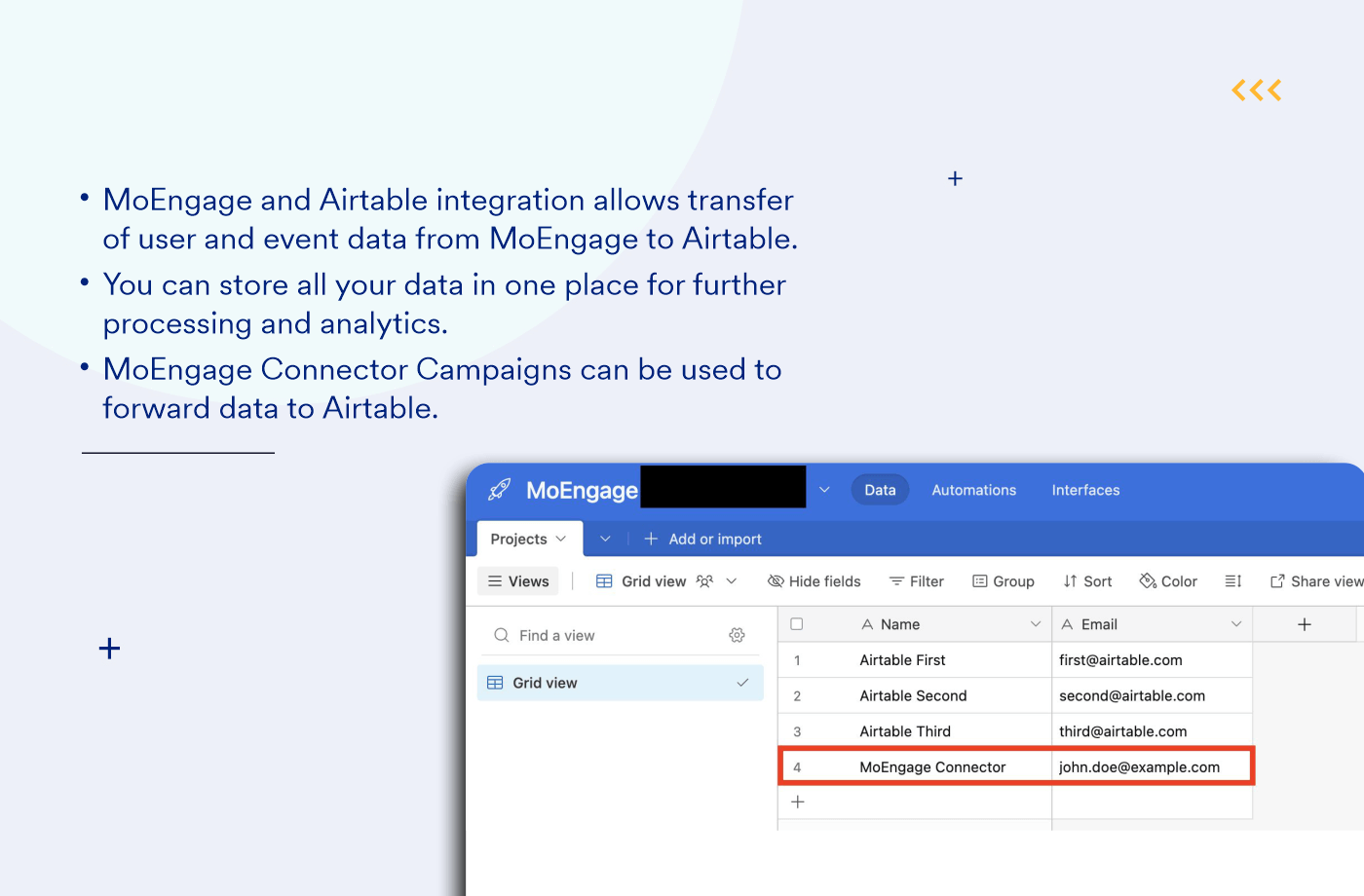Click Add or import
Screen dimensions: 1364x896
tap(702, 539)
